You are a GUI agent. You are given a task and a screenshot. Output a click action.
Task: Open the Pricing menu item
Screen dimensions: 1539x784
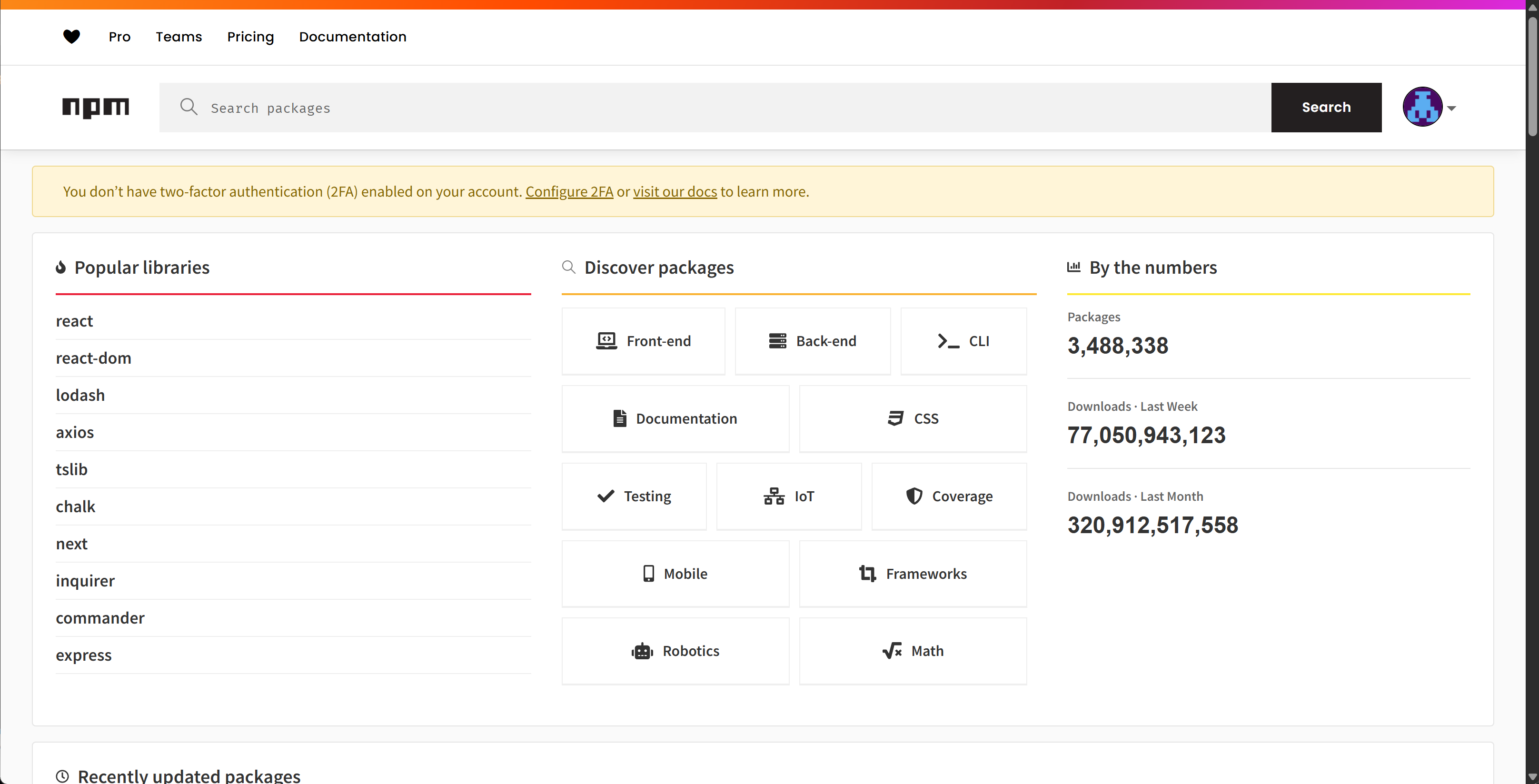[250, 37]
